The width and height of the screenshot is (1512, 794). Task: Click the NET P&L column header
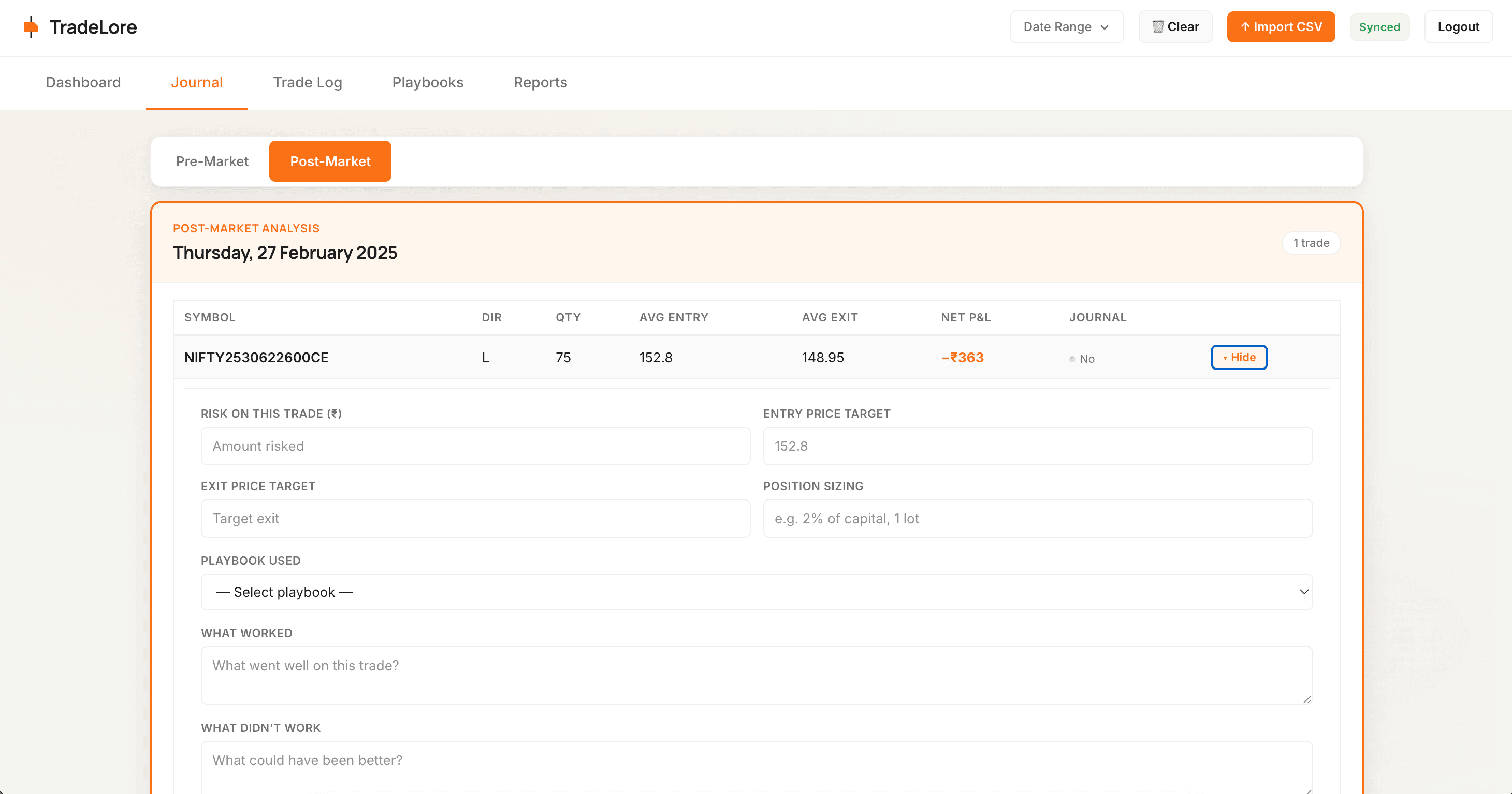966,317
